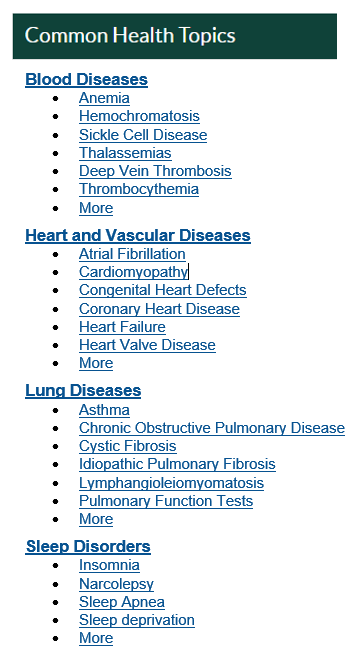Viewport: 360px width, 663px height.
Task: Open the Sleep Disorders heading link
Action: (88, 546)
